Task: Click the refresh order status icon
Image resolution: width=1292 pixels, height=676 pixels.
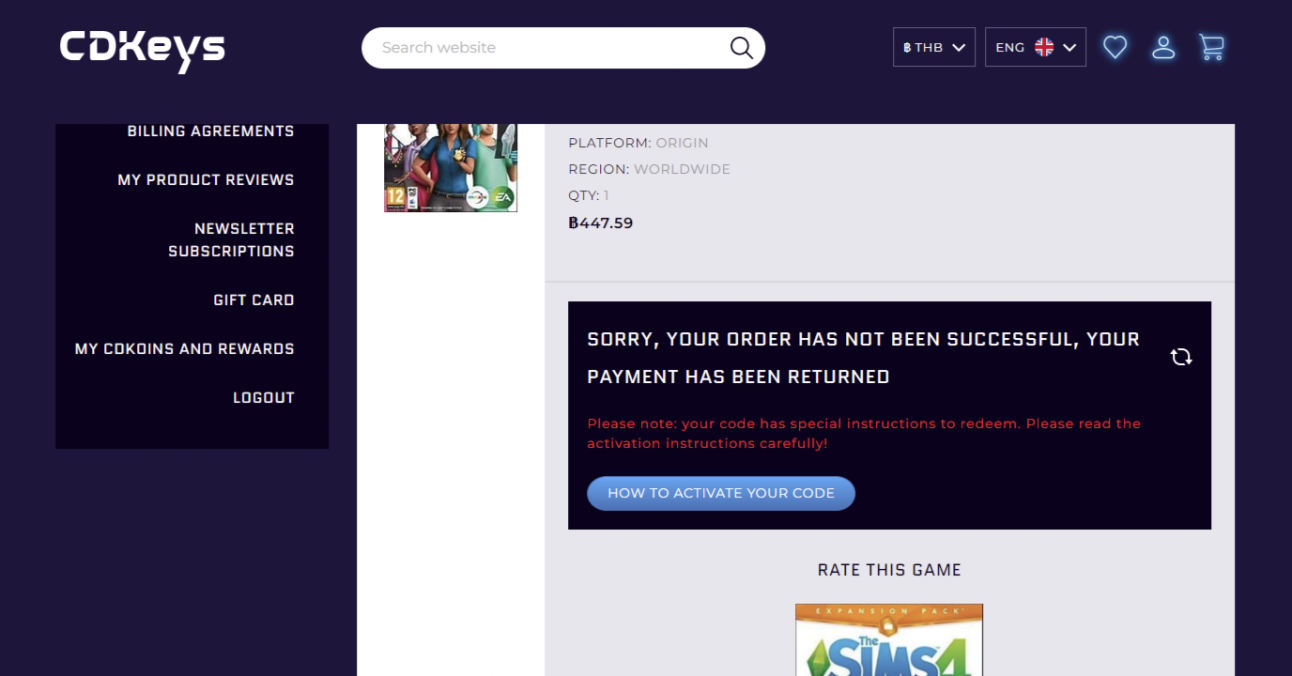Action: [1181, 357]
